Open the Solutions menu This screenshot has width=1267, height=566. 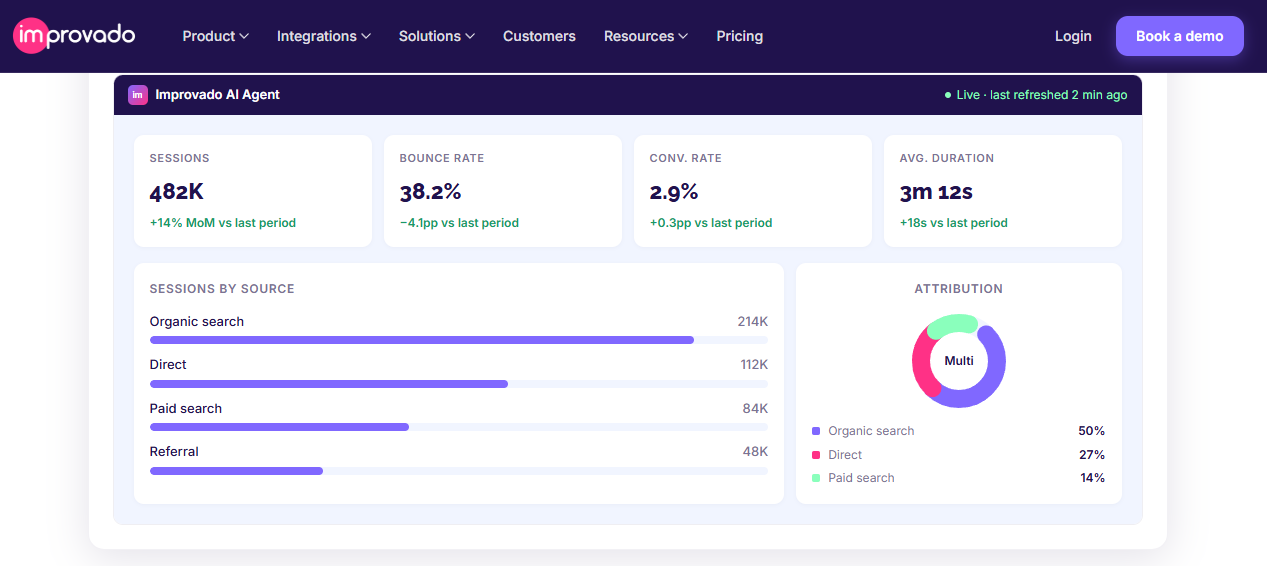[436, 36]
